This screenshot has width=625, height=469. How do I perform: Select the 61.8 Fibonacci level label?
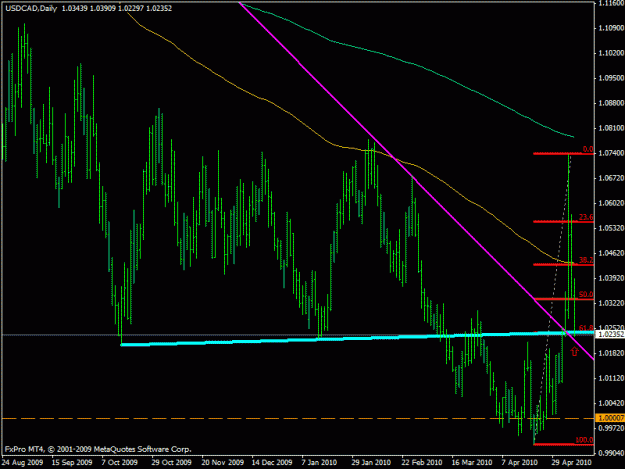tap(586, 328)
